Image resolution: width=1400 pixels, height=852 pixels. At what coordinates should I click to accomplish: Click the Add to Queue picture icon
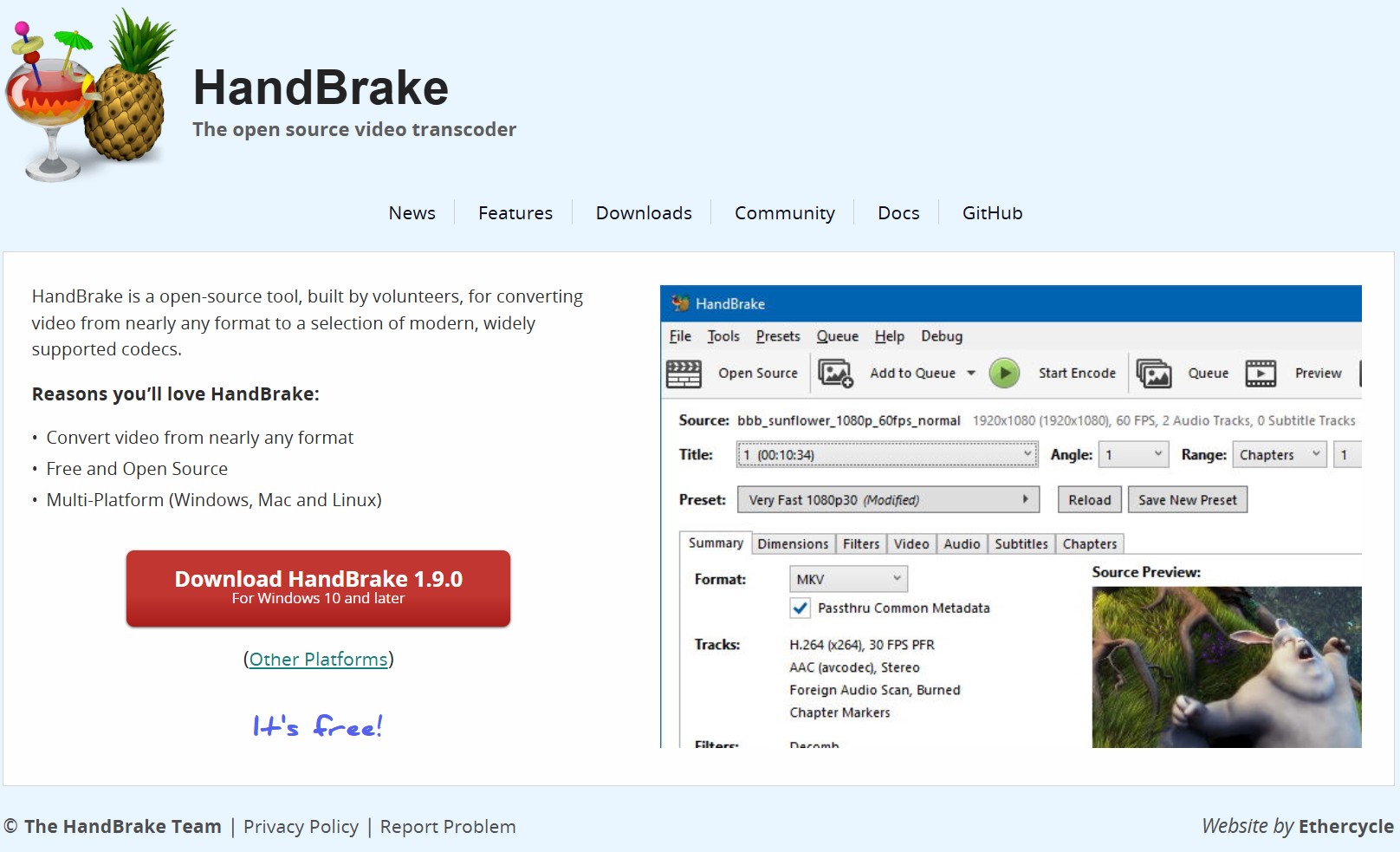click(x=836, y=374)
